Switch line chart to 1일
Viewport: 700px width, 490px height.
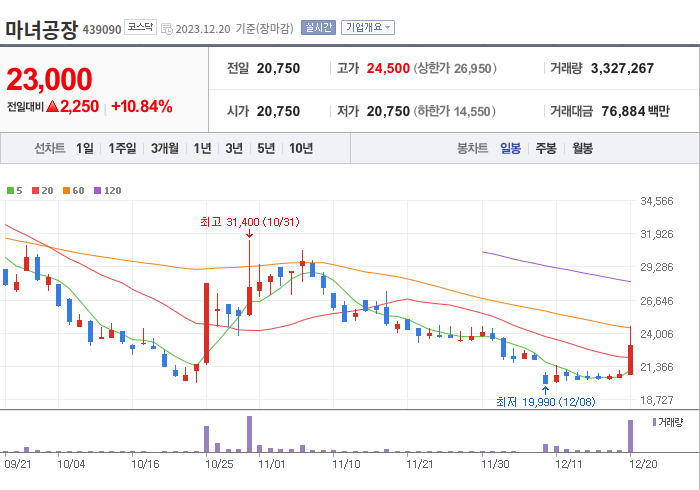(85, 148)
